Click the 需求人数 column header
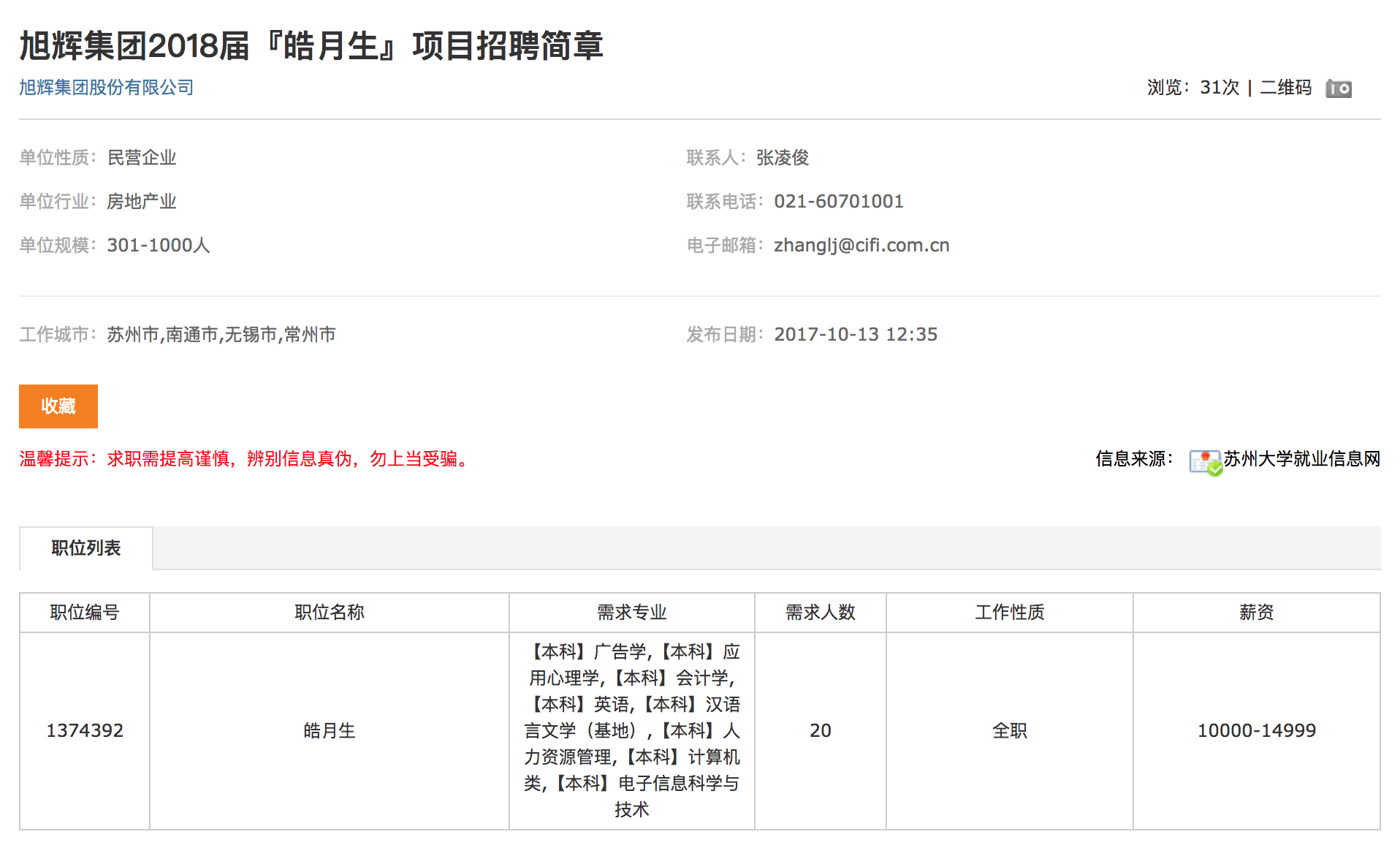 point(820,613)
